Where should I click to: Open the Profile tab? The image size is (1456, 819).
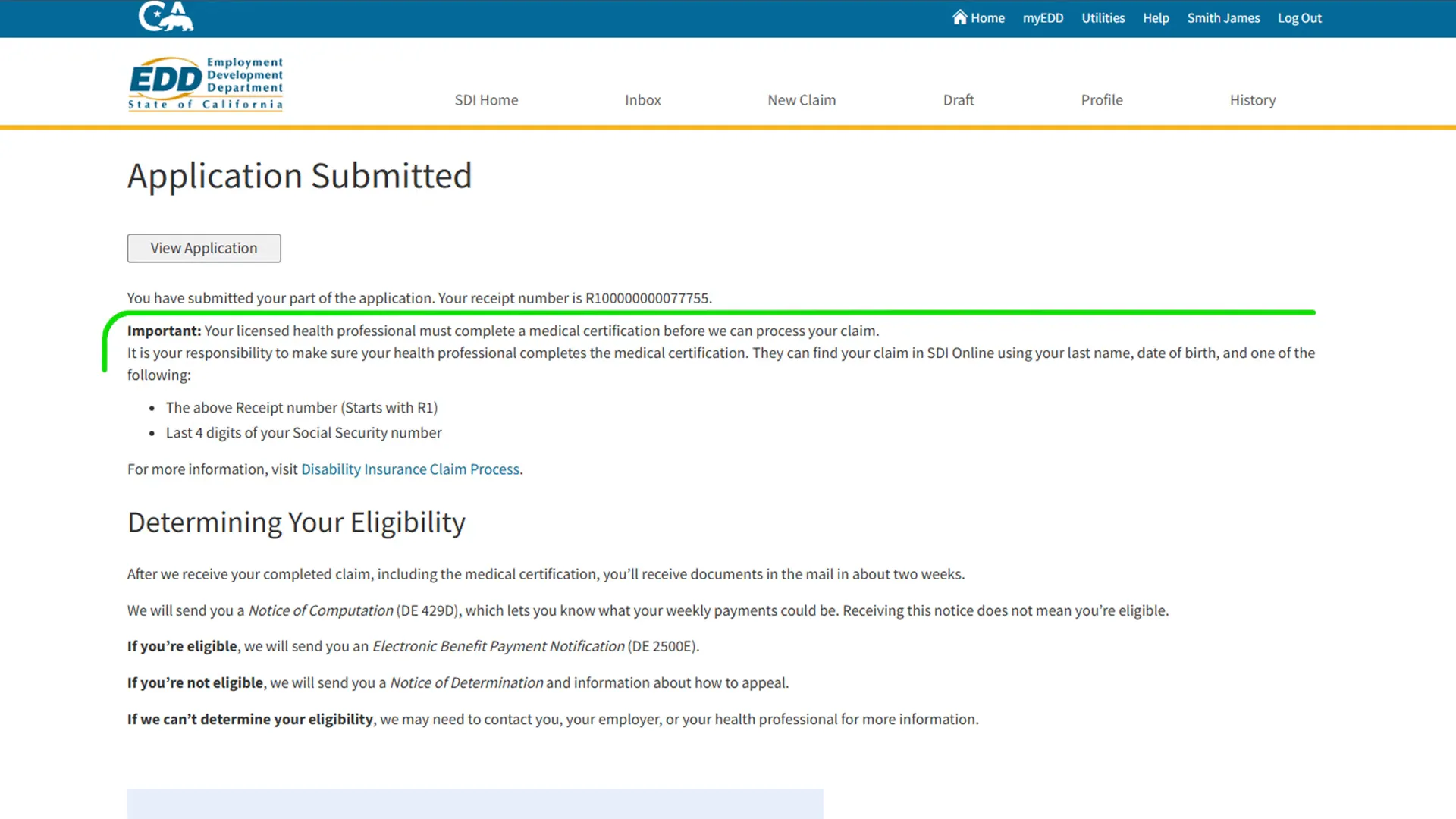[1102, 100]
